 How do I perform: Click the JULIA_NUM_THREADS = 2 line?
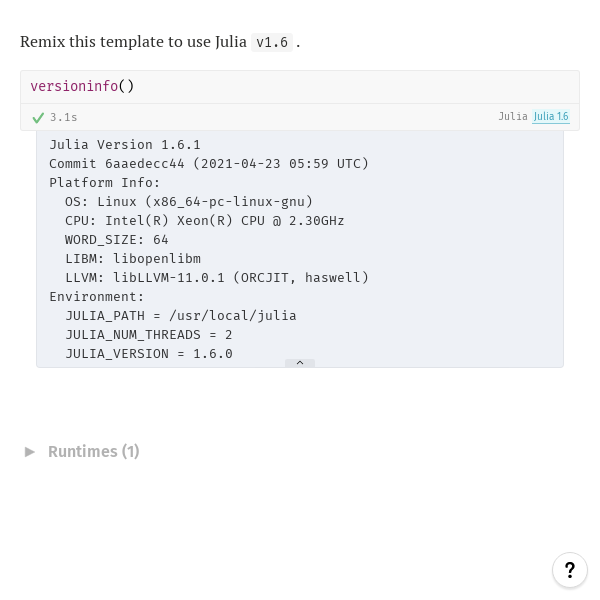pos(149,335)
